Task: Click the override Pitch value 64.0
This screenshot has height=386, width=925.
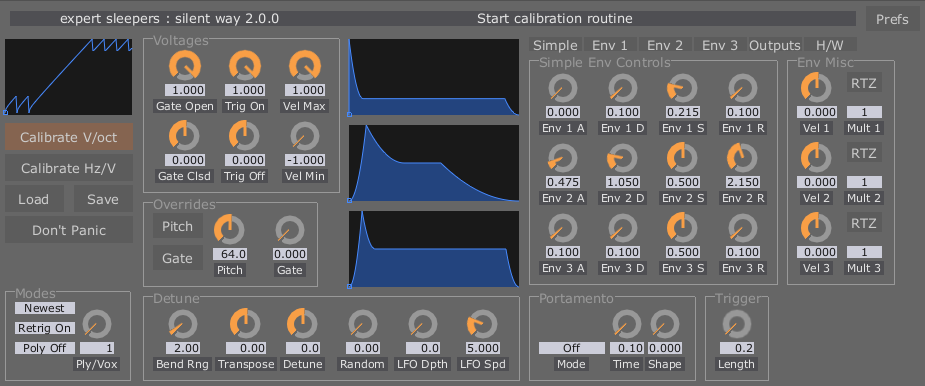Action: [229, 254]
